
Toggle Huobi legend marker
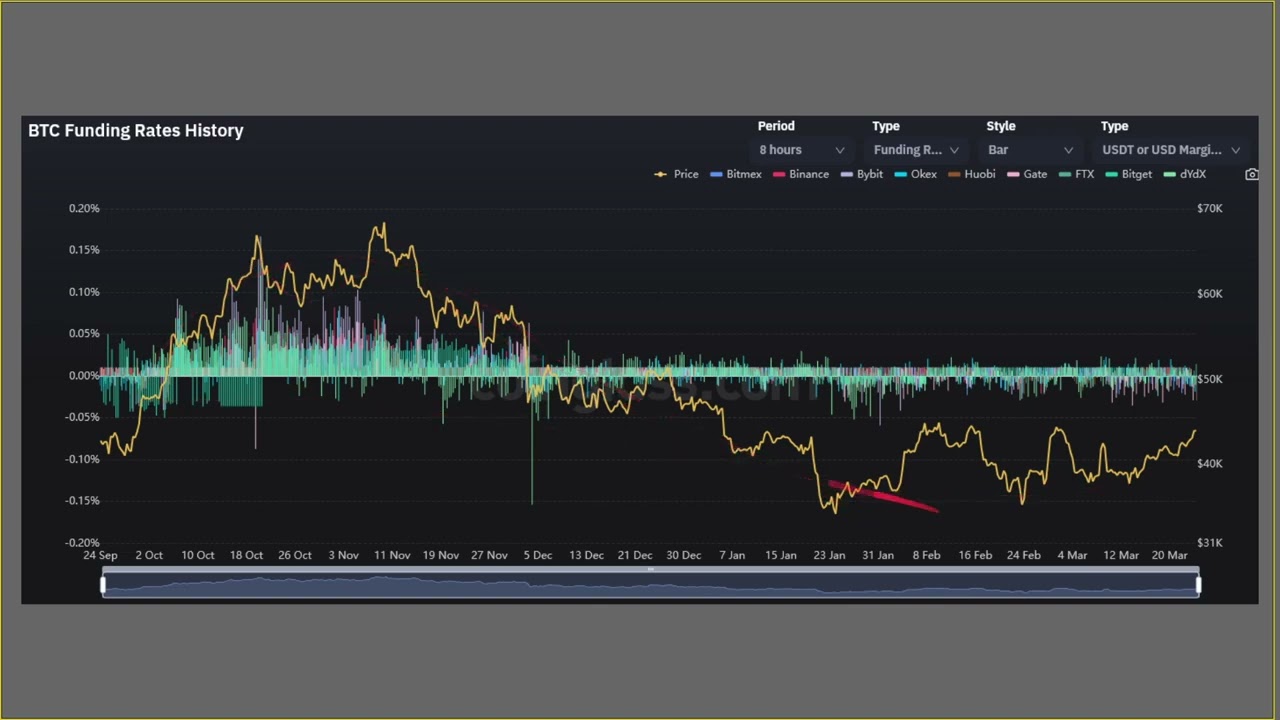click(x=972, y=174)
